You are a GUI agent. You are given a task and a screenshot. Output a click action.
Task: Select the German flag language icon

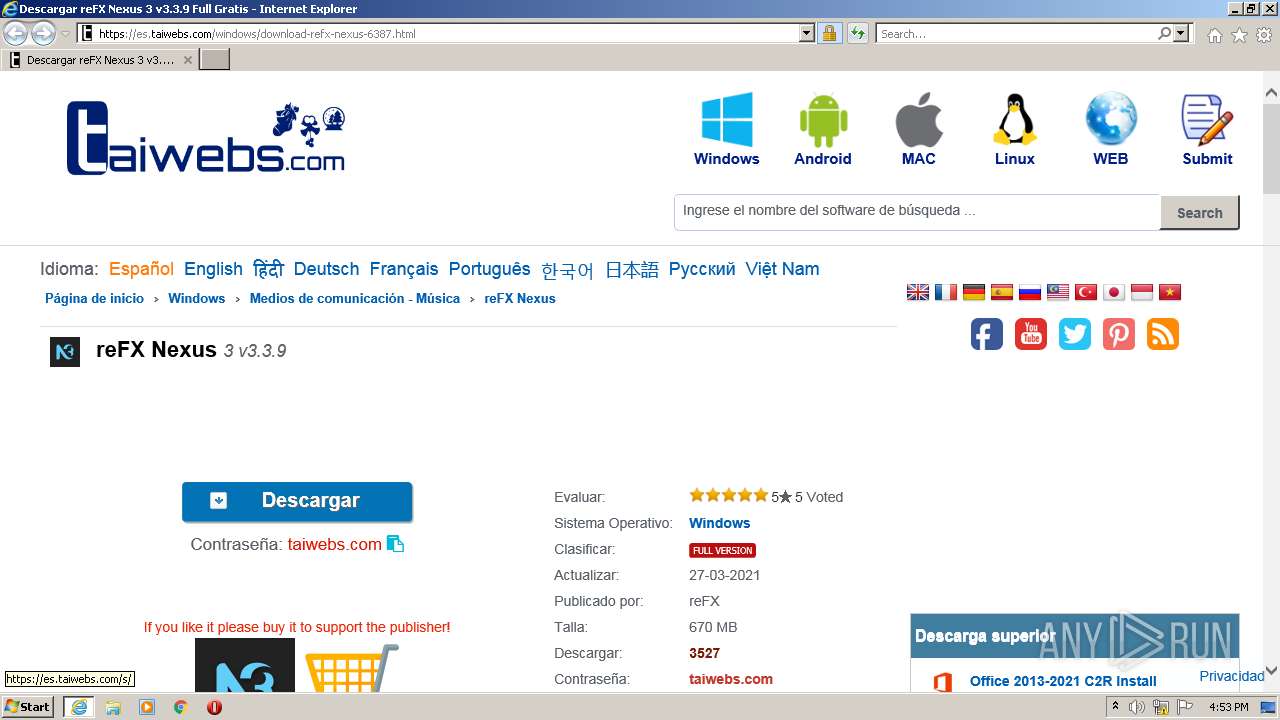pyautogui.click(x=974, y=292)
